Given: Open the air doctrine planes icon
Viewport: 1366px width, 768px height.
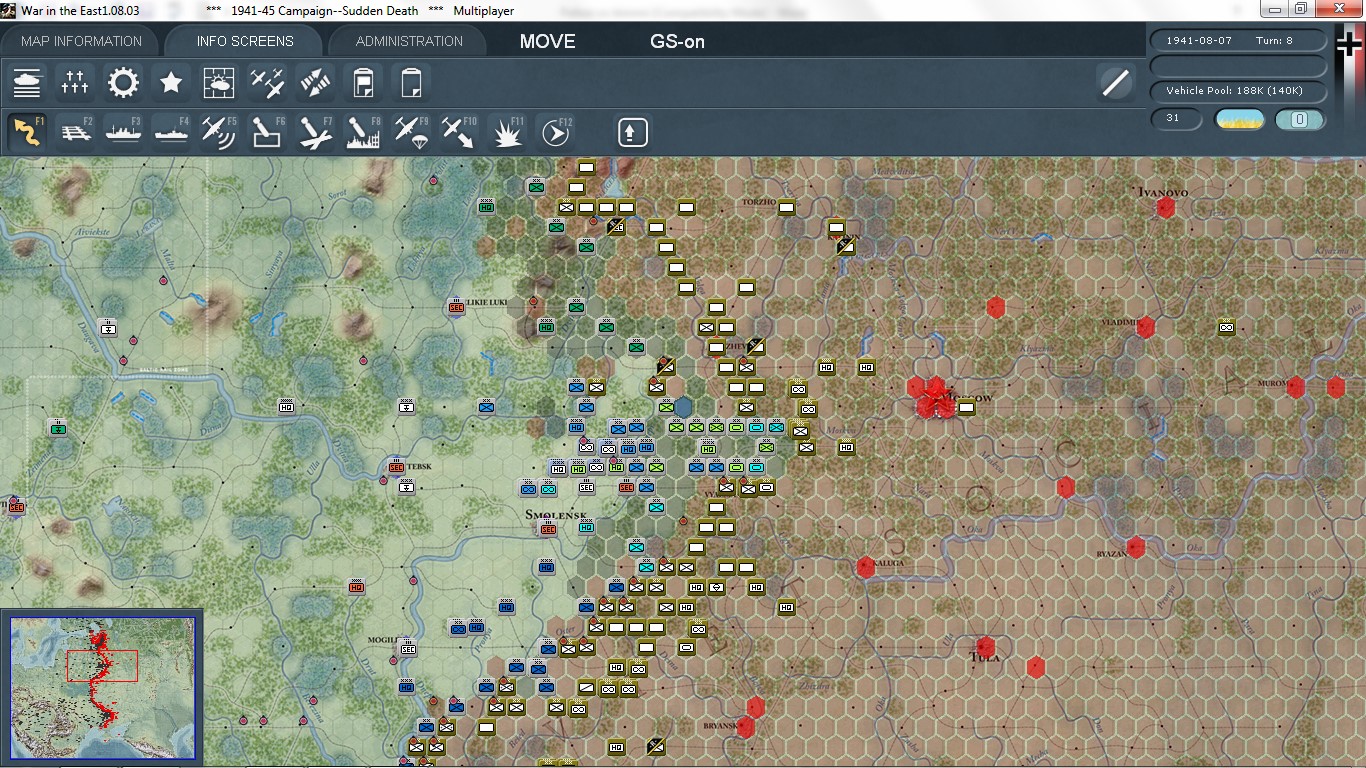Looking at the screenshot, I should pos(267,82).
